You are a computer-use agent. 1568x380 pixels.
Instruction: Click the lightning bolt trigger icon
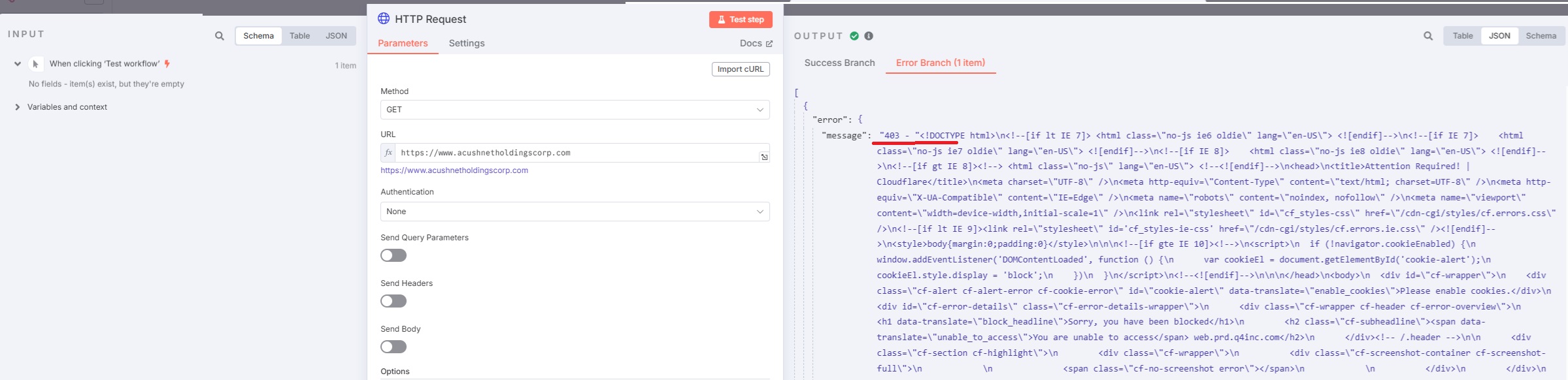[x=167, y=63]
